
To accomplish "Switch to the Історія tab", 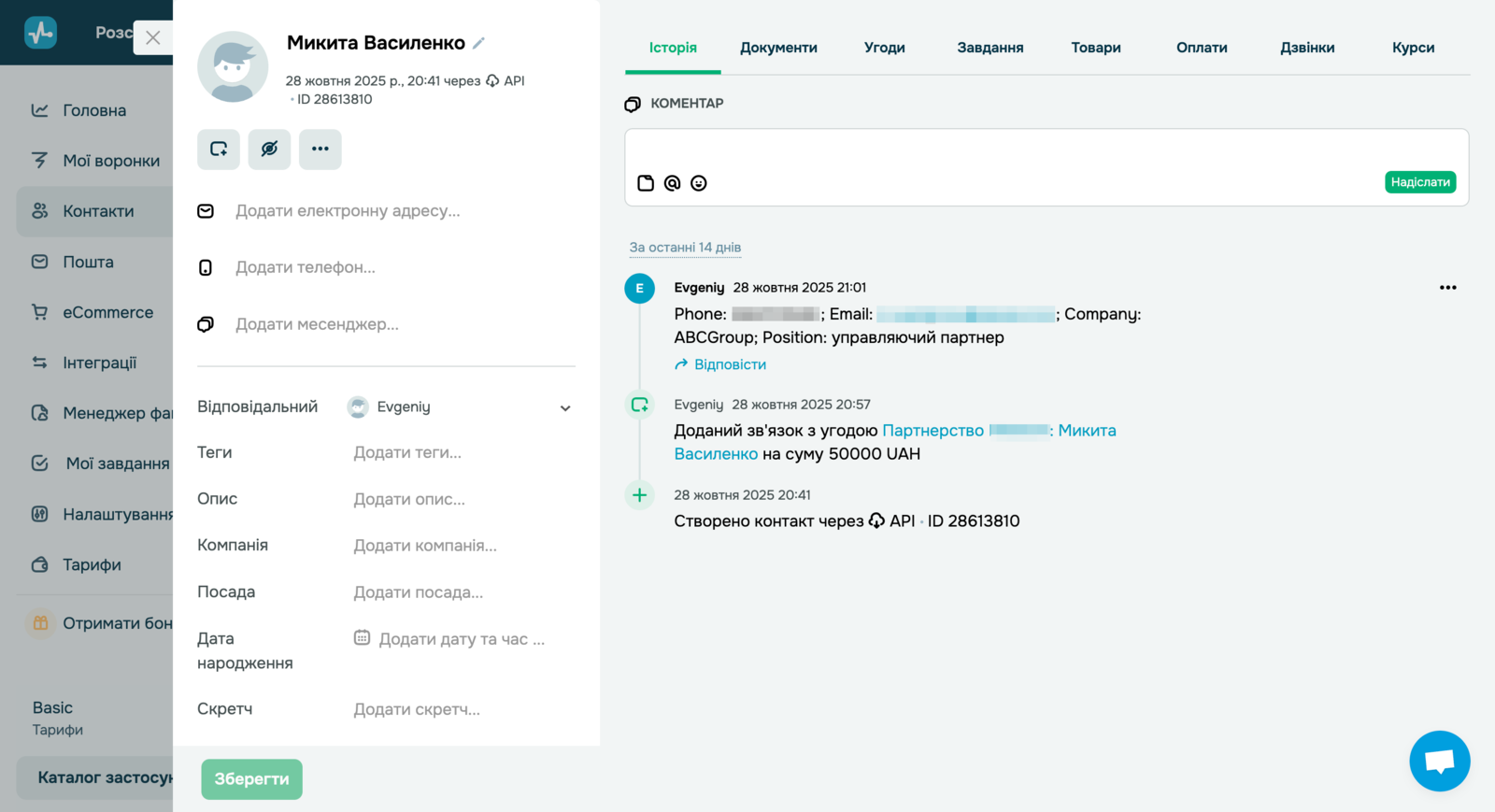I will tap(673, 48).
